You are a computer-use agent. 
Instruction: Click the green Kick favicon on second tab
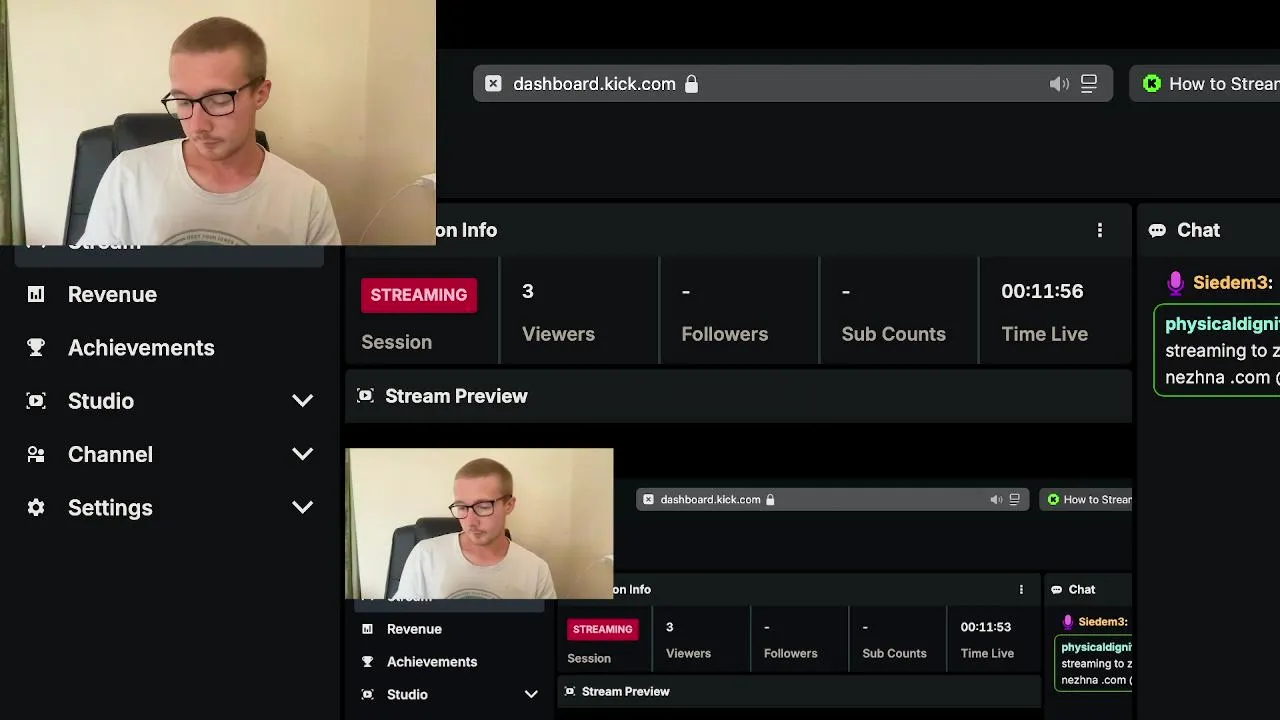pyautogui.click(x=1152, y=84)
